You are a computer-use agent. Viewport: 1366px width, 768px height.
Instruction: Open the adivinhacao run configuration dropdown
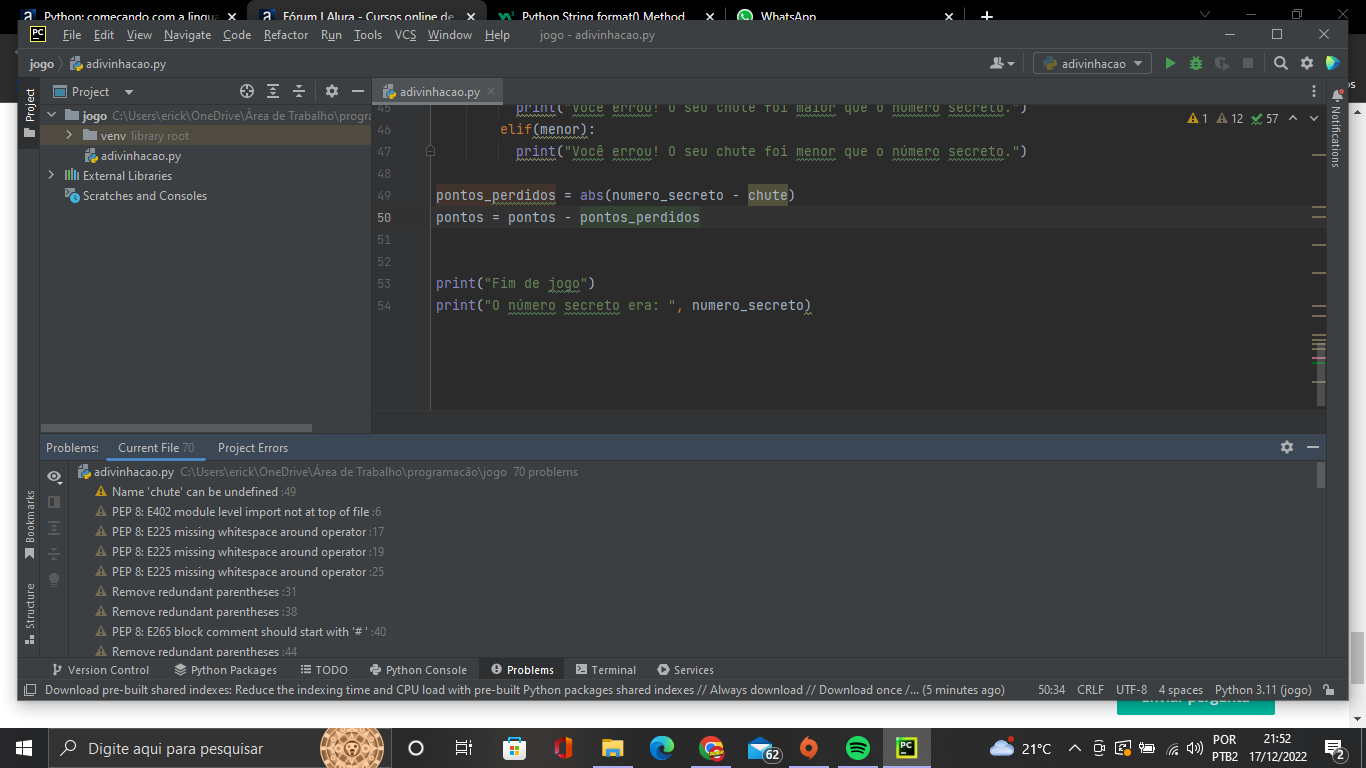pyautogui.click(x=1092, y=63)
